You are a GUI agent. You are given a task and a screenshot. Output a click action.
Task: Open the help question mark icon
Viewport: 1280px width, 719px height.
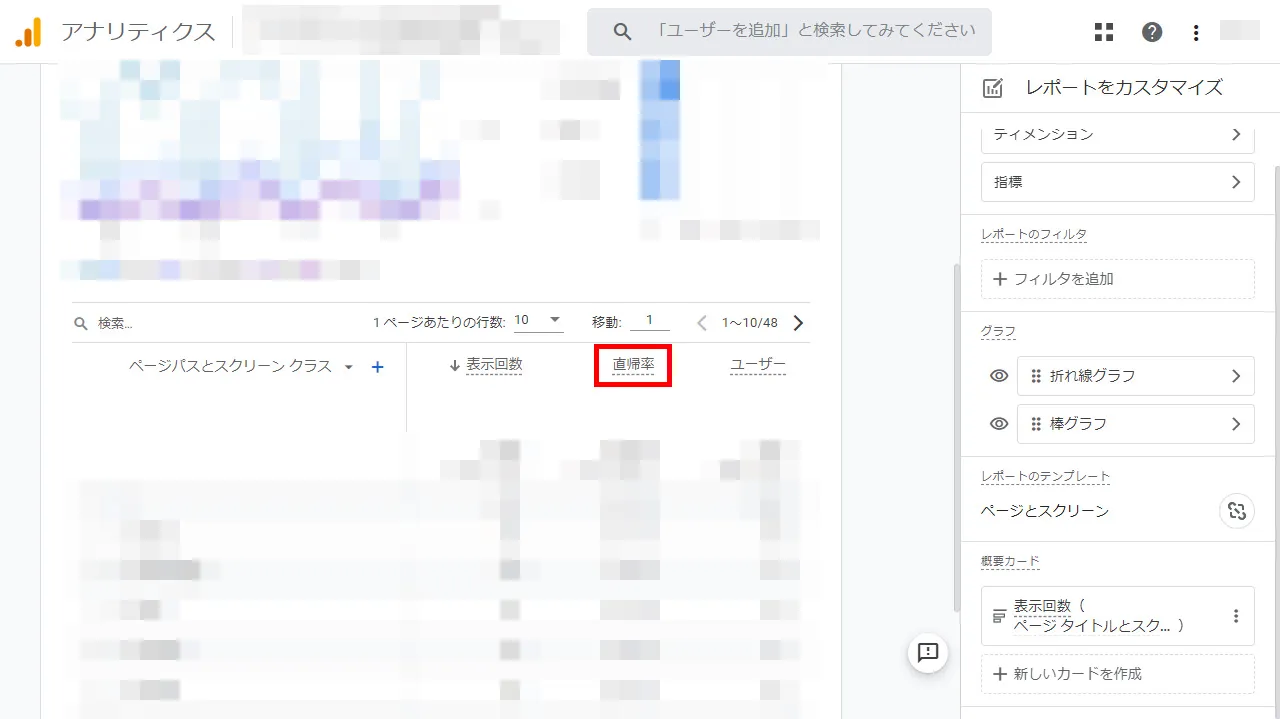pyautogui.click(x=1152, y=32)
